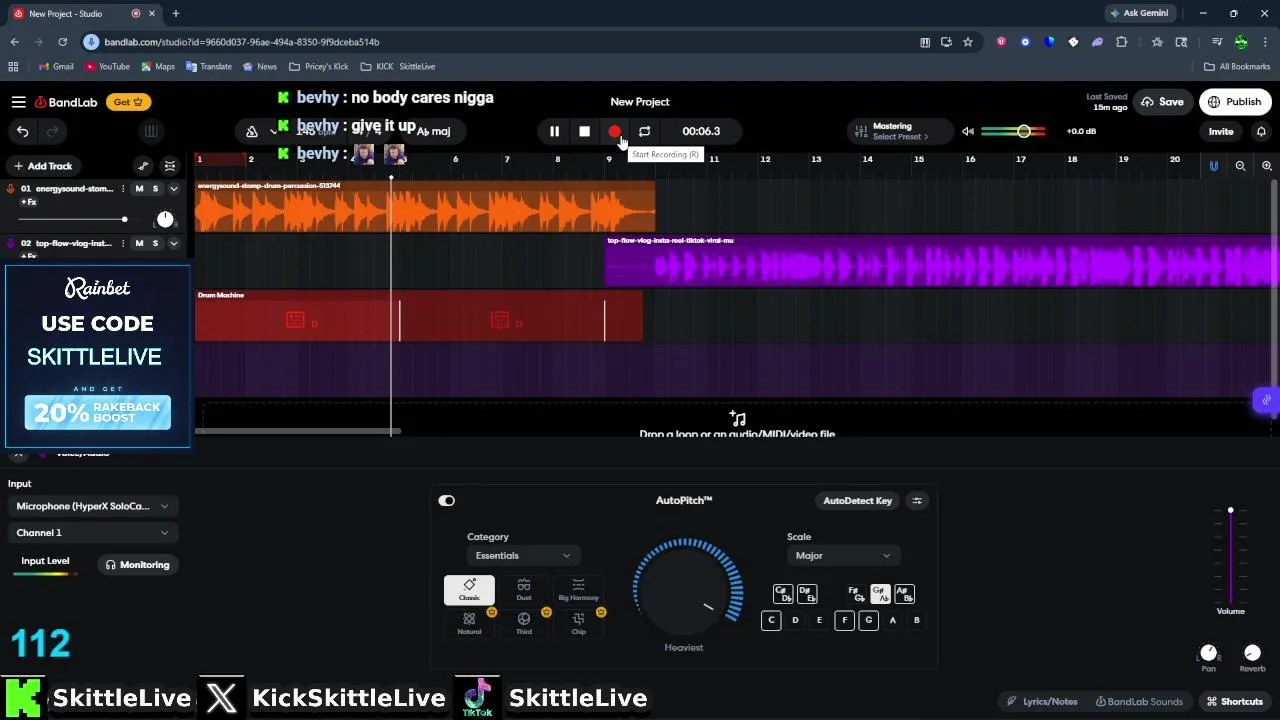This screenshot has width=1280, height=720.
Task: Expand track 01 options chevron
Action: click(173, 189)
